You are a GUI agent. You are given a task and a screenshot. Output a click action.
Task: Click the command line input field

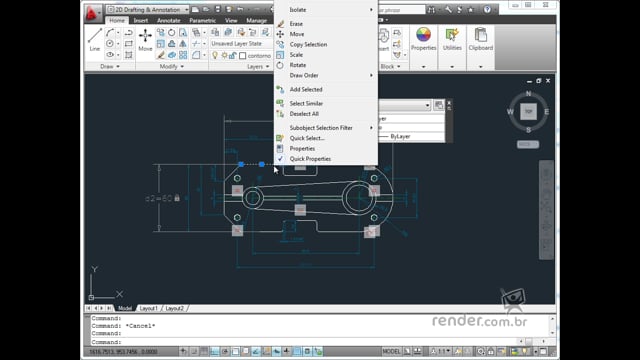click(304, 342)
